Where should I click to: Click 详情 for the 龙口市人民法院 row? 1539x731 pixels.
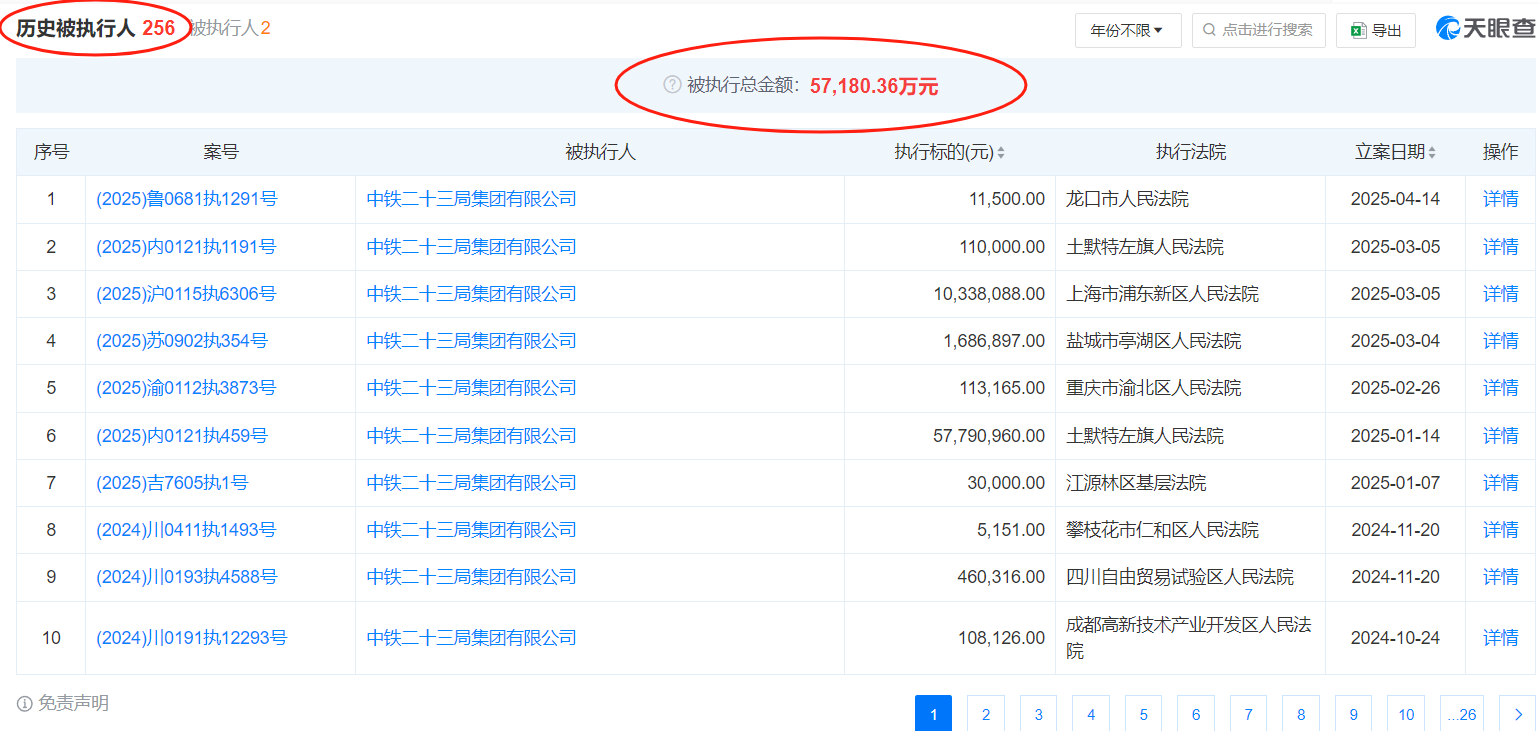(x=1500, y=199)
